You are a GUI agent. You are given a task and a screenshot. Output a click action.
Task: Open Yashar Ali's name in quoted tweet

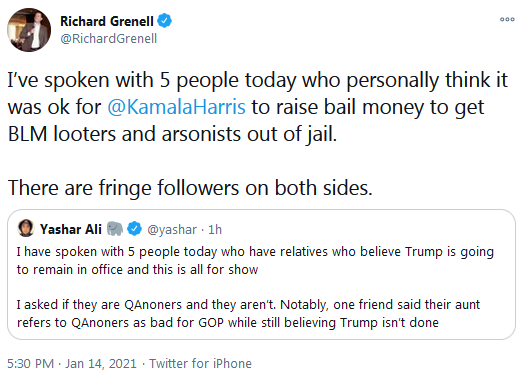click(71, 229)
